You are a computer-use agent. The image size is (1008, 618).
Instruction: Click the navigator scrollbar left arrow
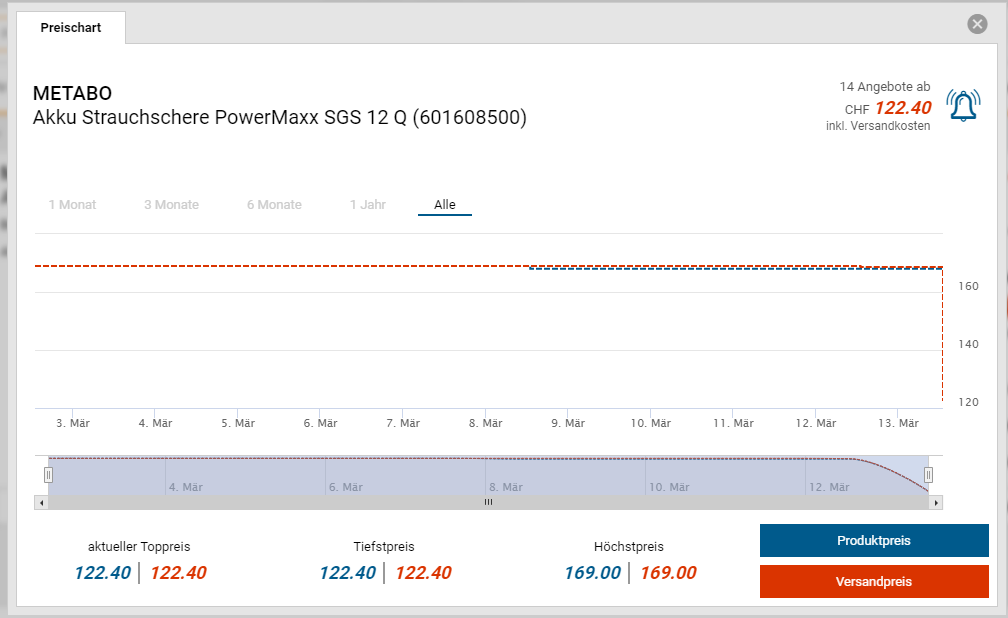[x=41, y=502]
